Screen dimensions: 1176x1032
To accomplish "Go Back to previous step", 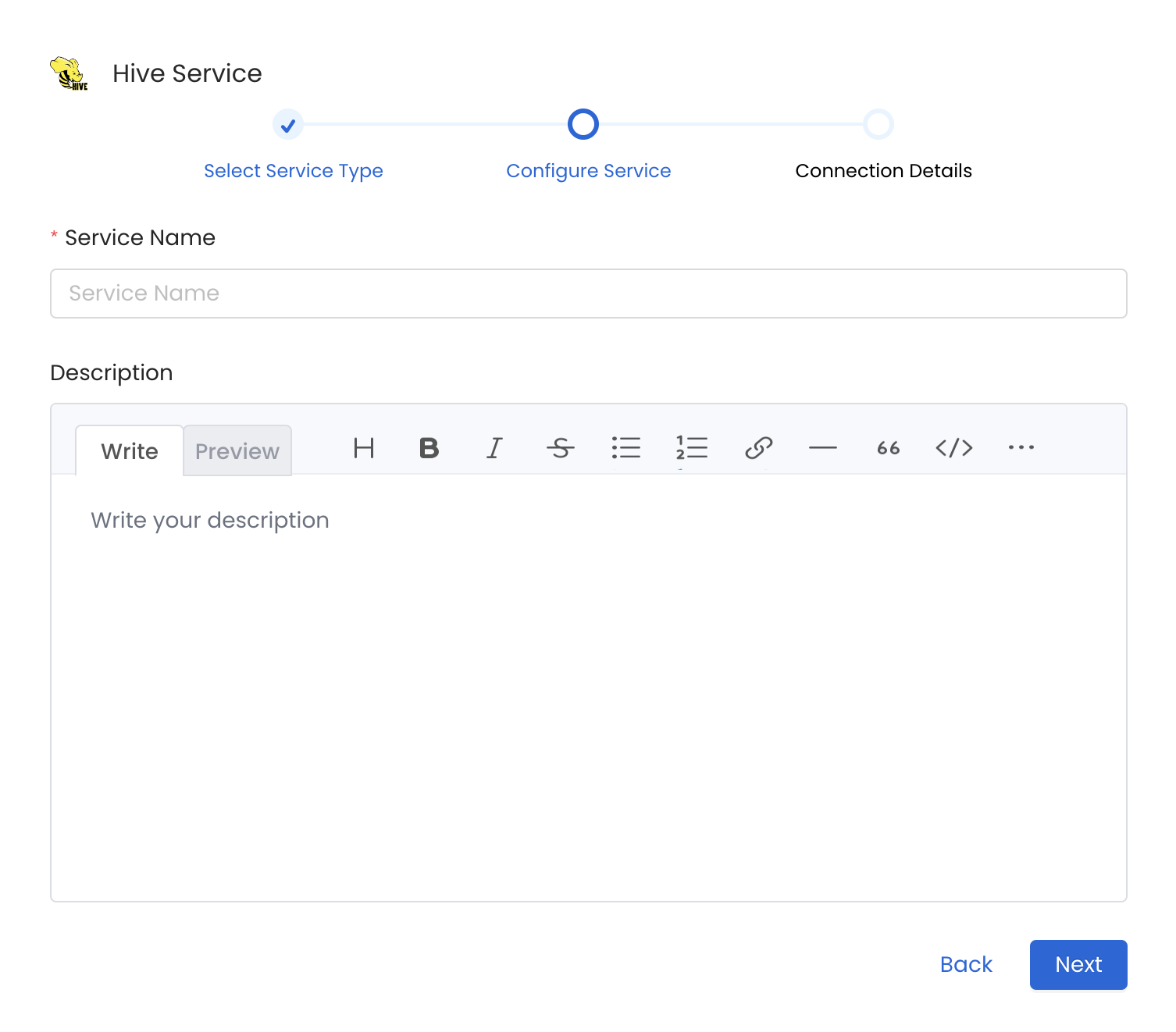I will (966, 965).
